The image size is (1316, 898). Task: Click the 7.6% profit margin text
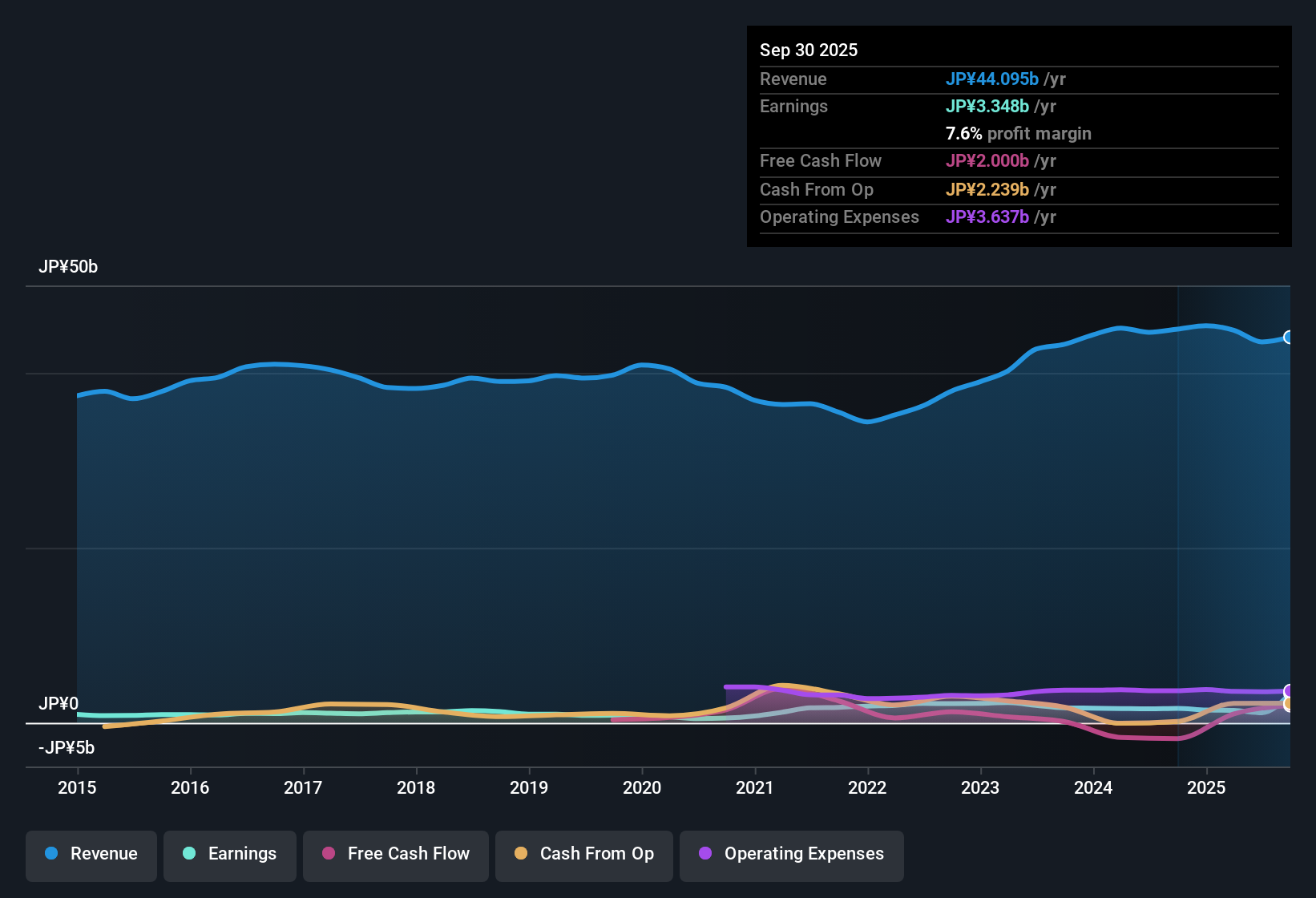coord(1019,134)
